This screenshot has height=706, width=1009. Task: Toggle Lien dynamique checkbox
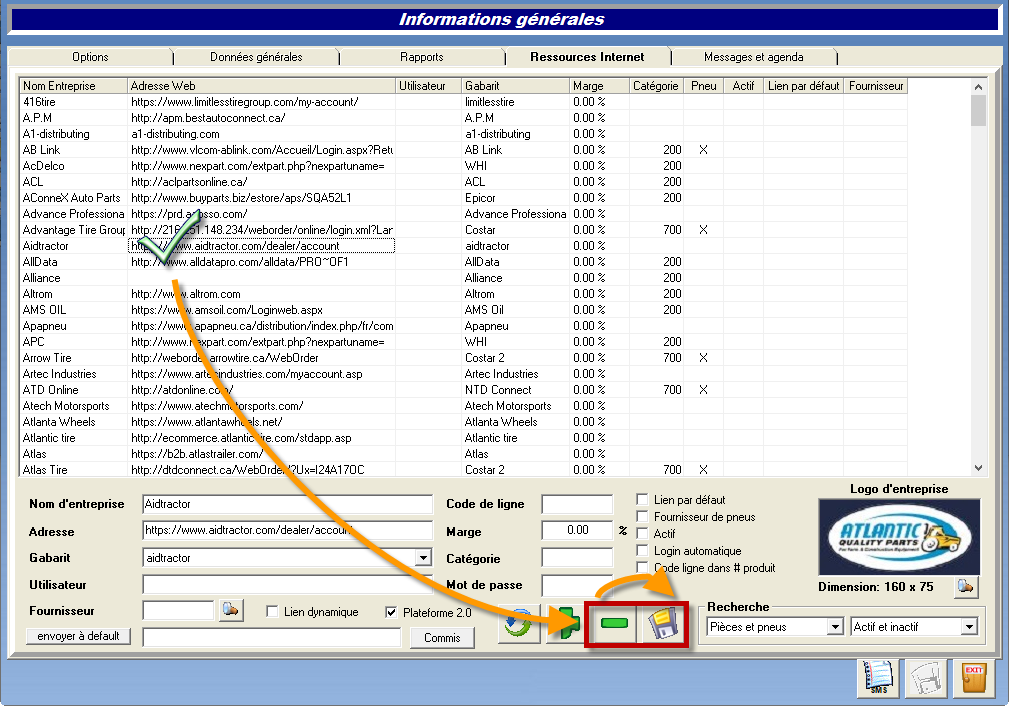(x=272, y=611)
